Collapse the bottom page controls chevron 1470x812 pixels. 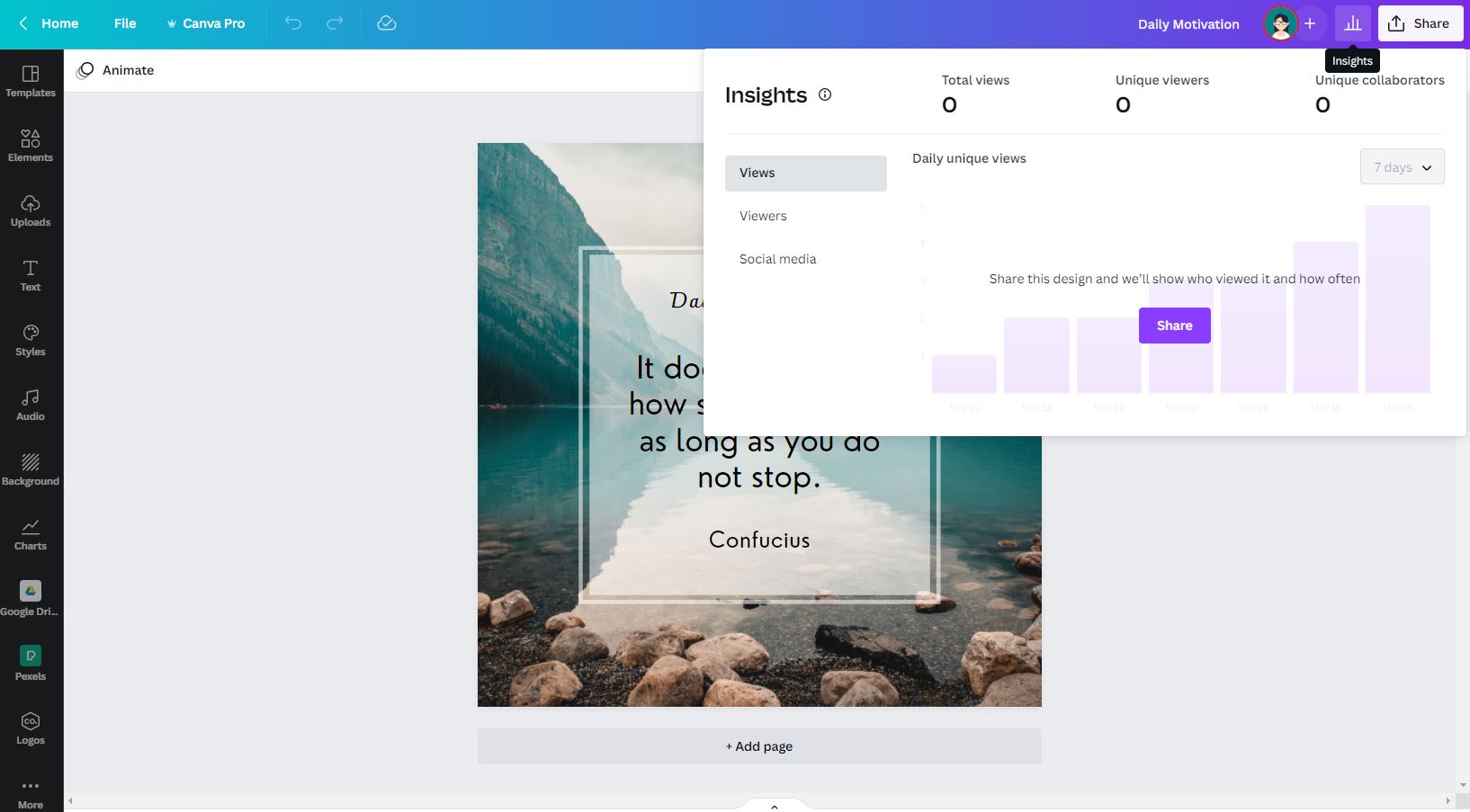(x=772, y=806)
